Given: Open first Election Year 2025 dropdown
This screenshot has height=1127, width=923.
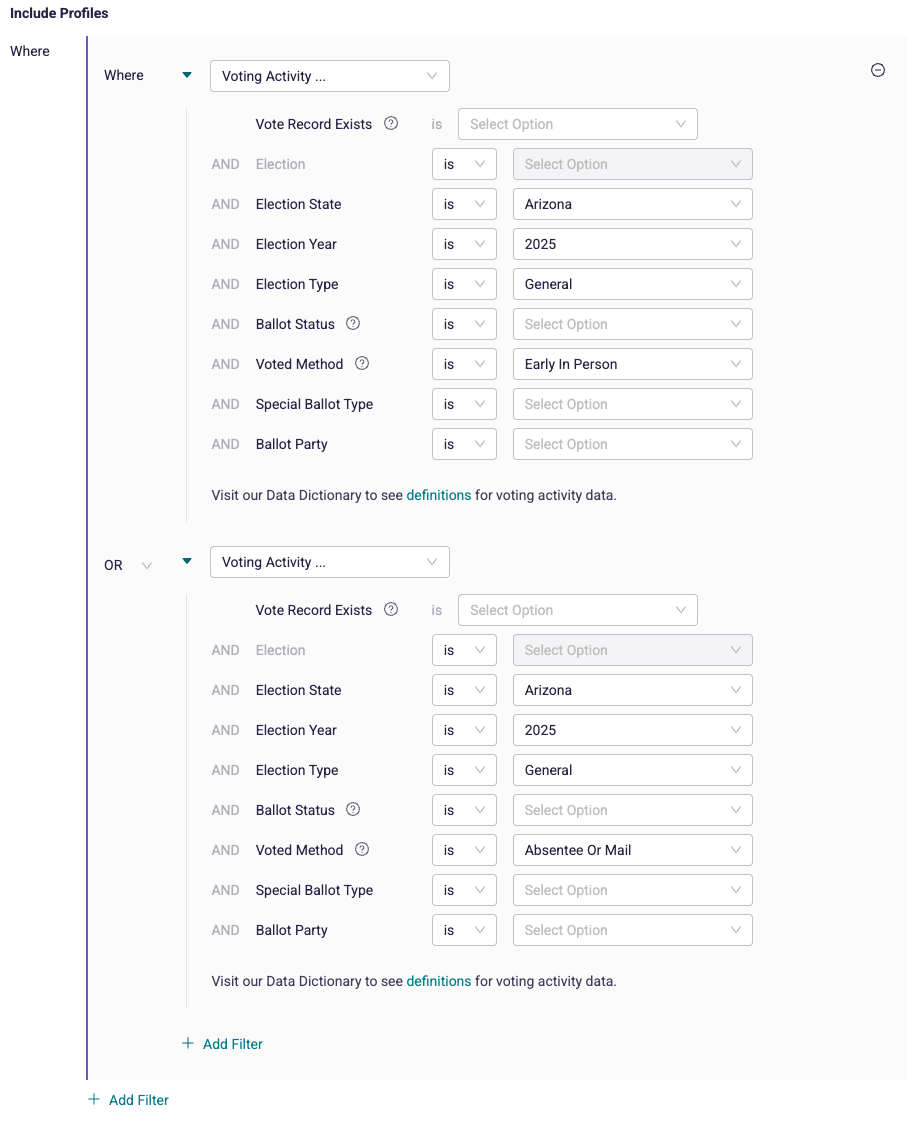Looking at the screenshot, I should point(633,244).
